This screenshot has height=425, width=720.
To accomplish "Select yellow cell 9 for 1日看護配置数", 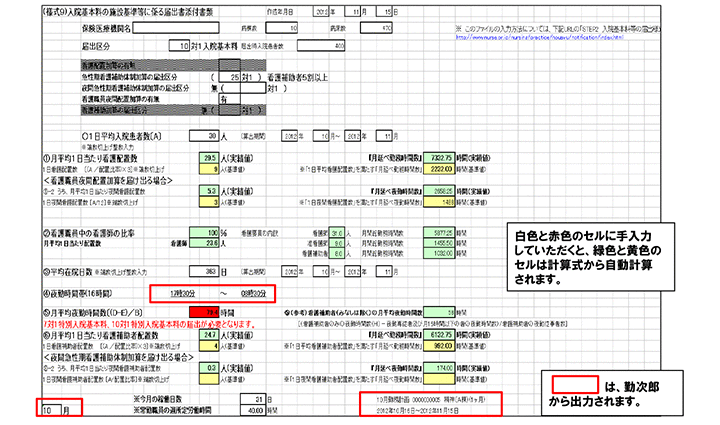I will tap(209, 169).
